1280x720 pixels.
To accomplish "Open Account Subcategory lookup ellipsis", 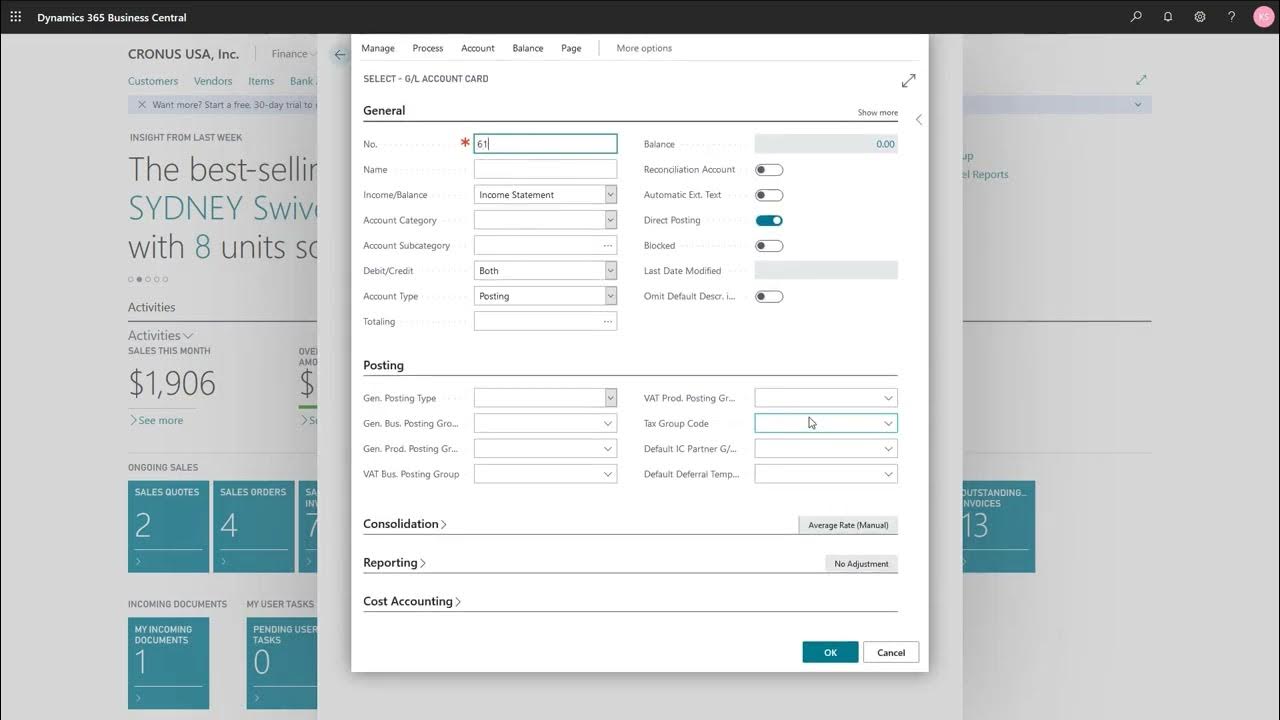I will [607, 245].
